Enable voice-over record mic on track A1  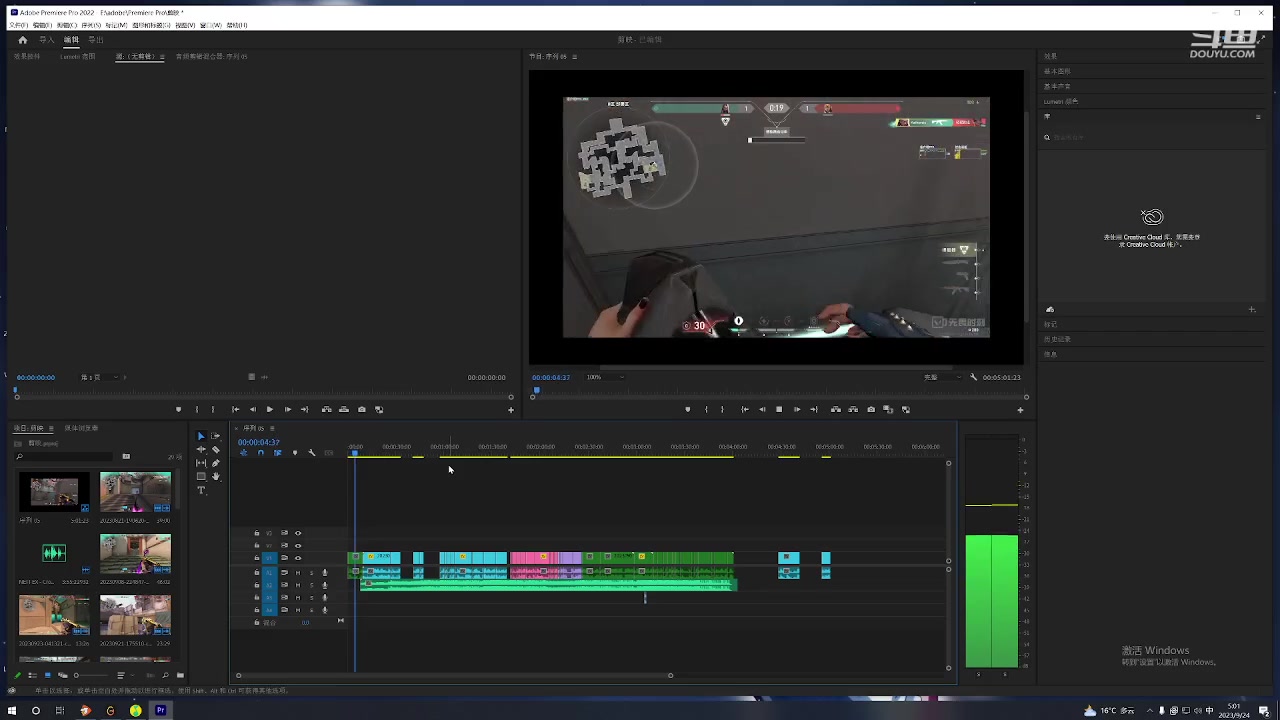tap(324, 573)
